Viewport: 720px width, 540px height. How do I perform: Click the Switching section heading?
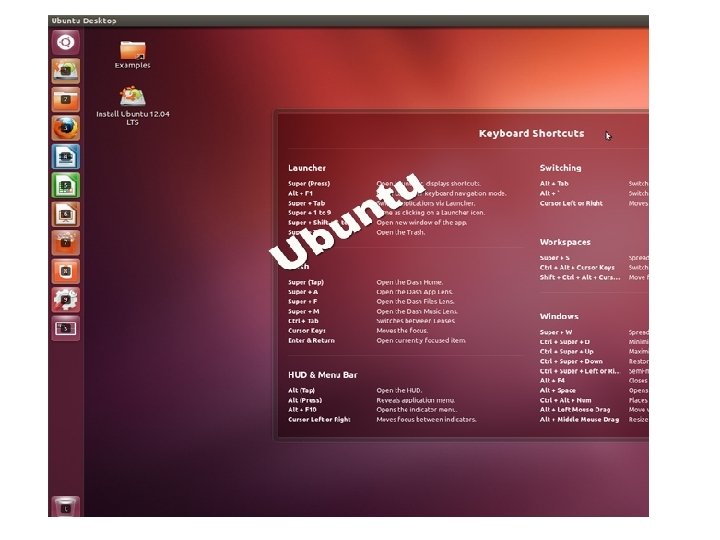[560, 168]
